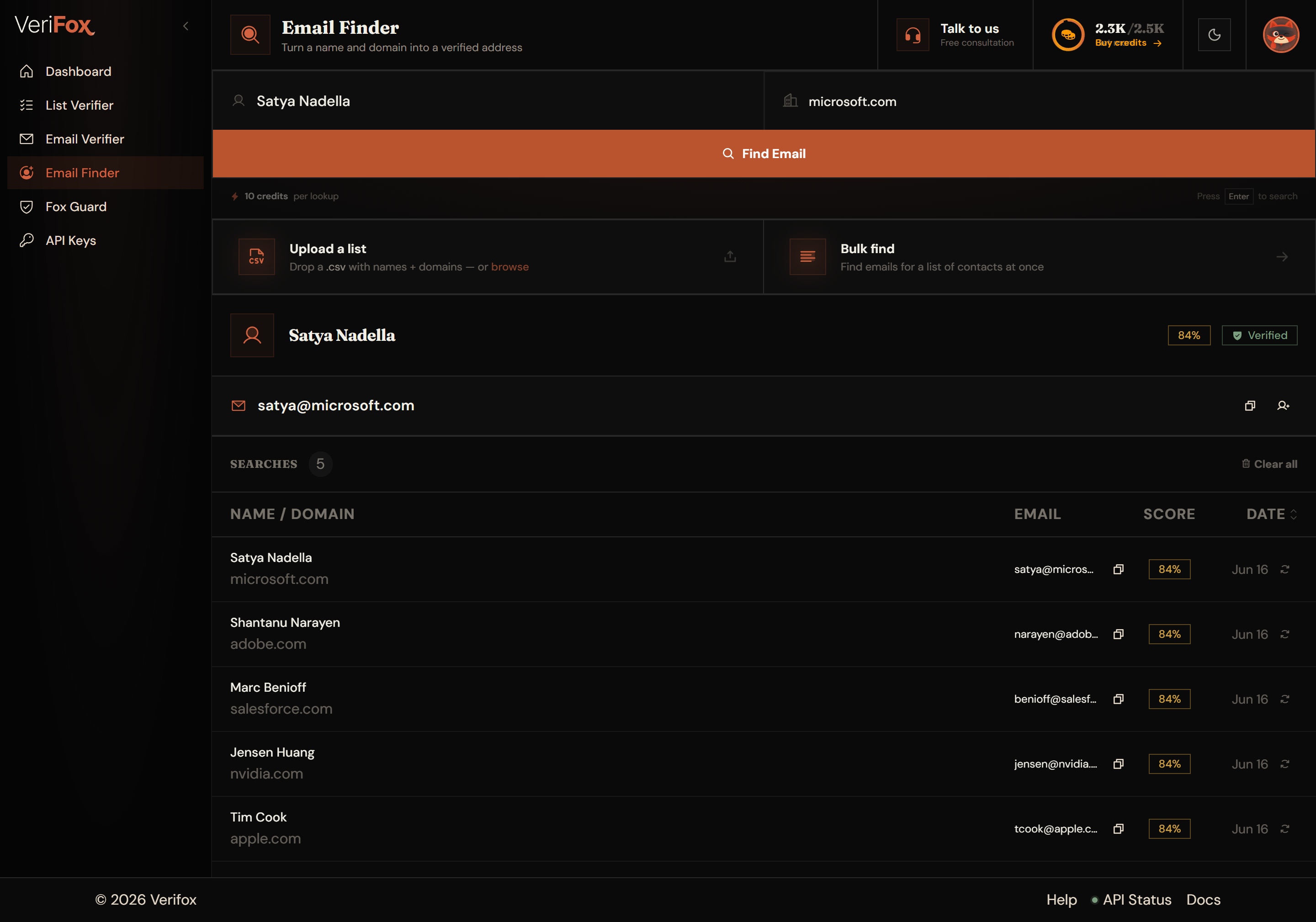The width and height of the screenshot is (1316, 922).
Task: Click the Find Email button
Action: click(x=764, y=154)
